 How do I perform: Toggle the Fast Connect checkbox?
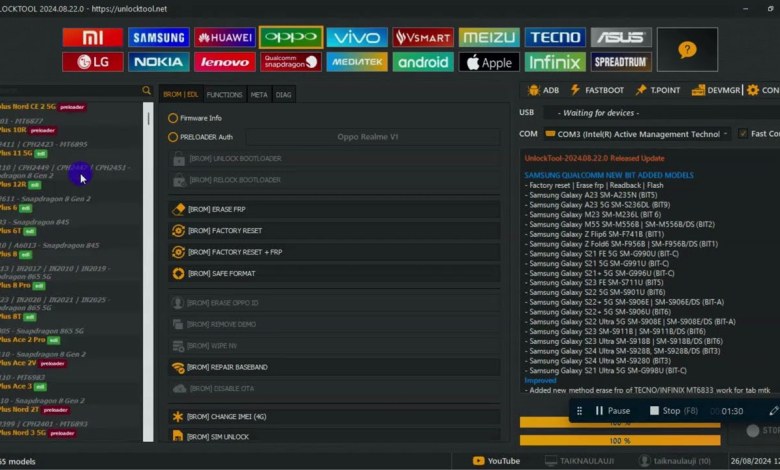point(742,133)
